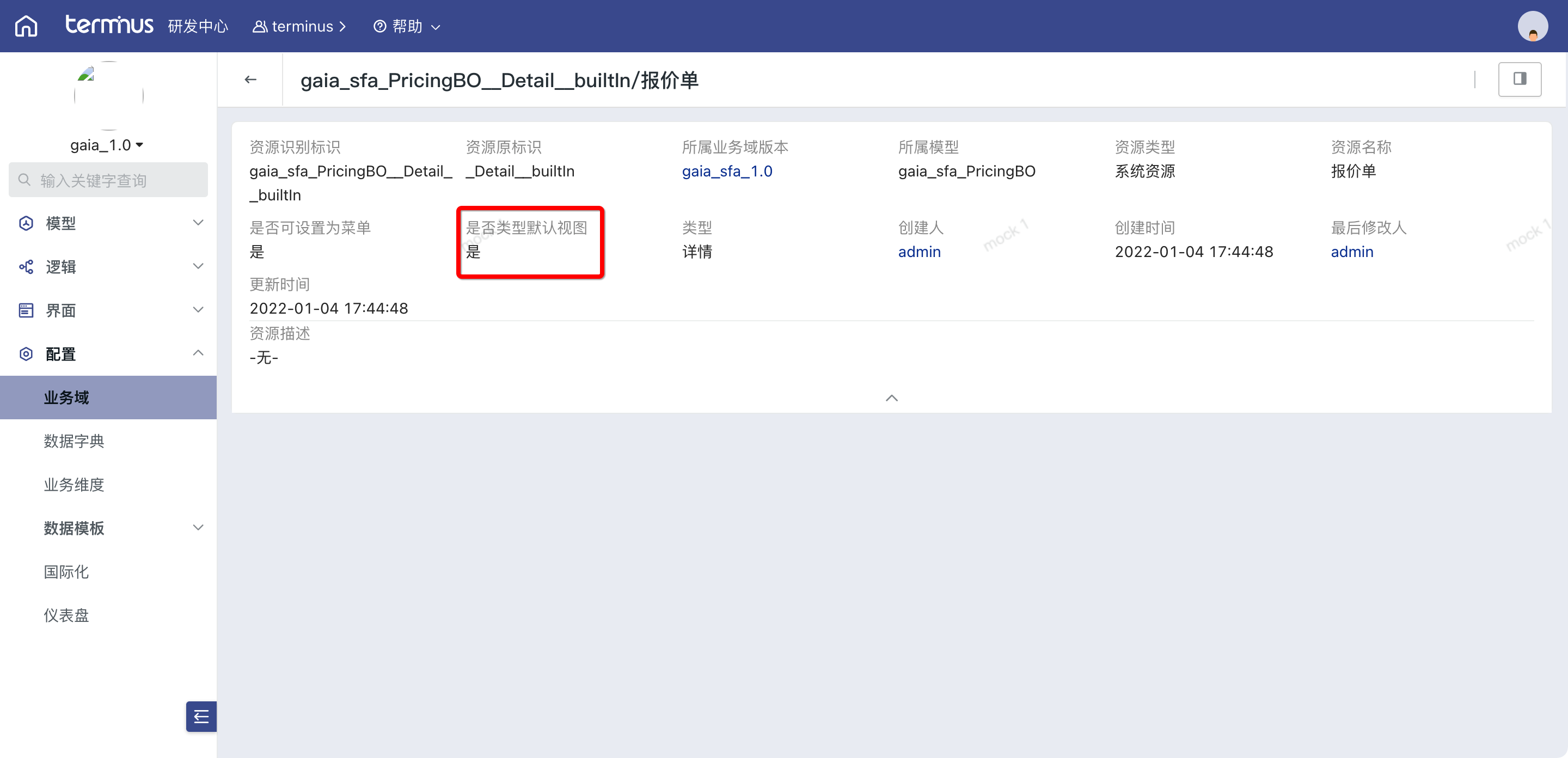Click the gaia project logo image
Viewport: 1568px width, 758px height.
(x=108, y=95)
